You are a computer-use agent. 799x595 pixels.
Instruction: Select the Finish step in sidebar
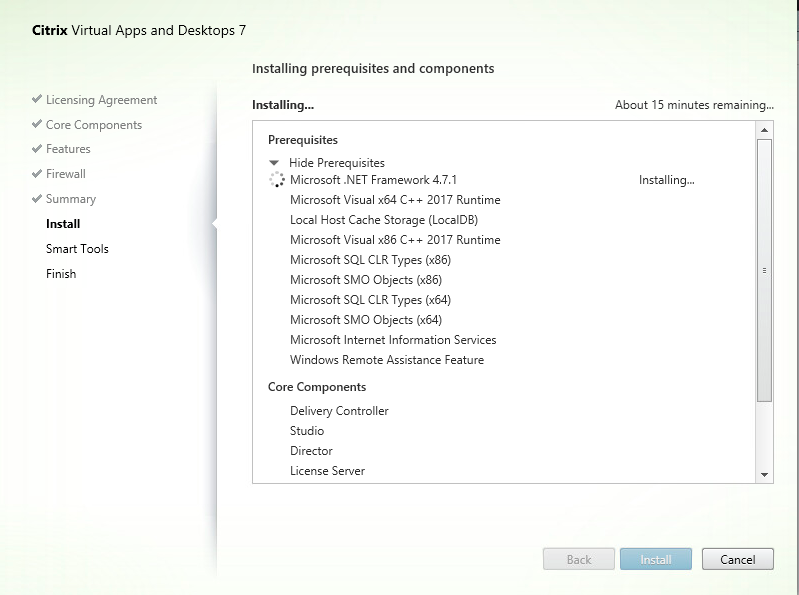(61, 274)
